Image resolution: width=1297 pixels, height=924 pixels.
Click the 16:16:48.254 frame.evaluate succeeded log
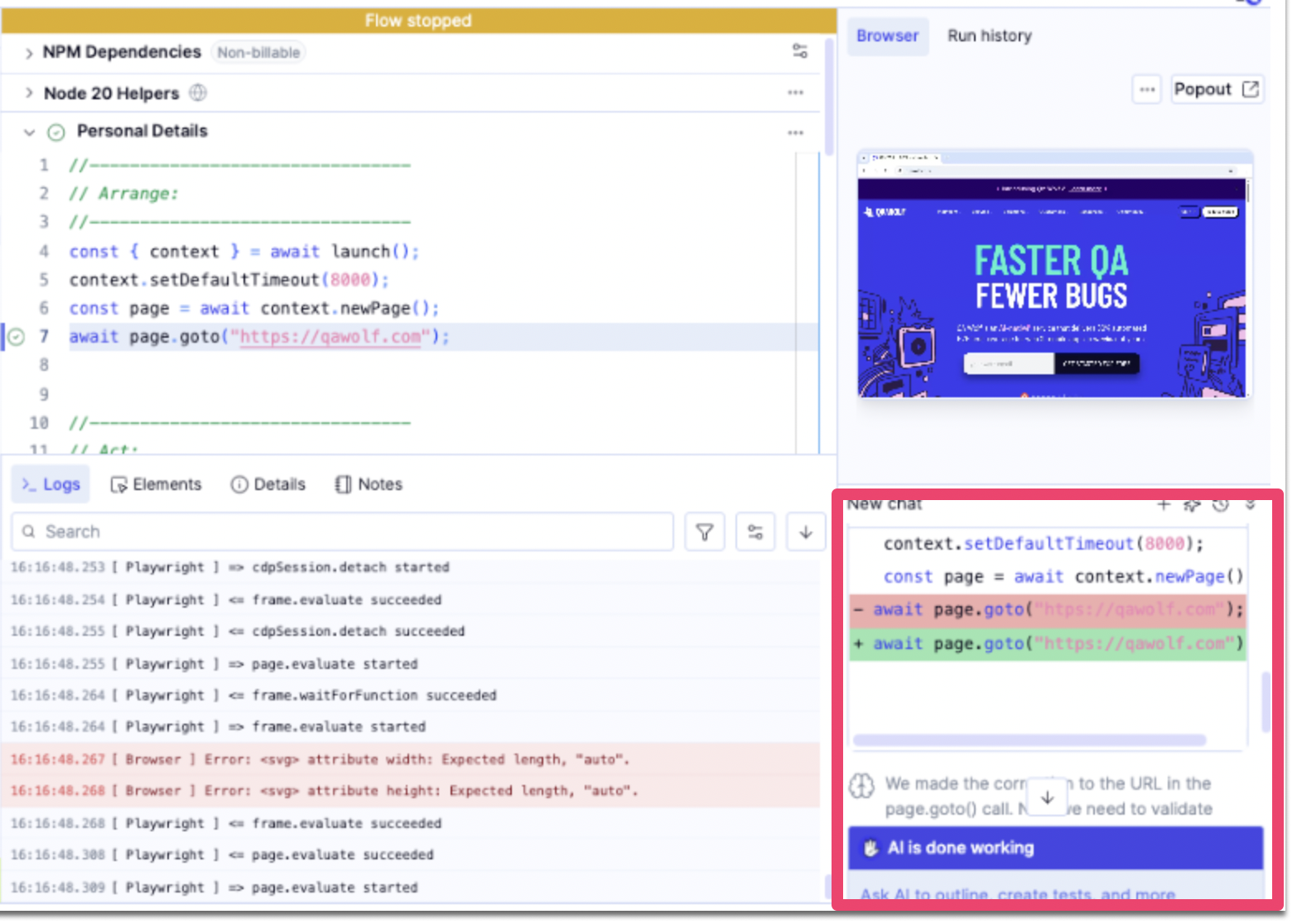410,599
